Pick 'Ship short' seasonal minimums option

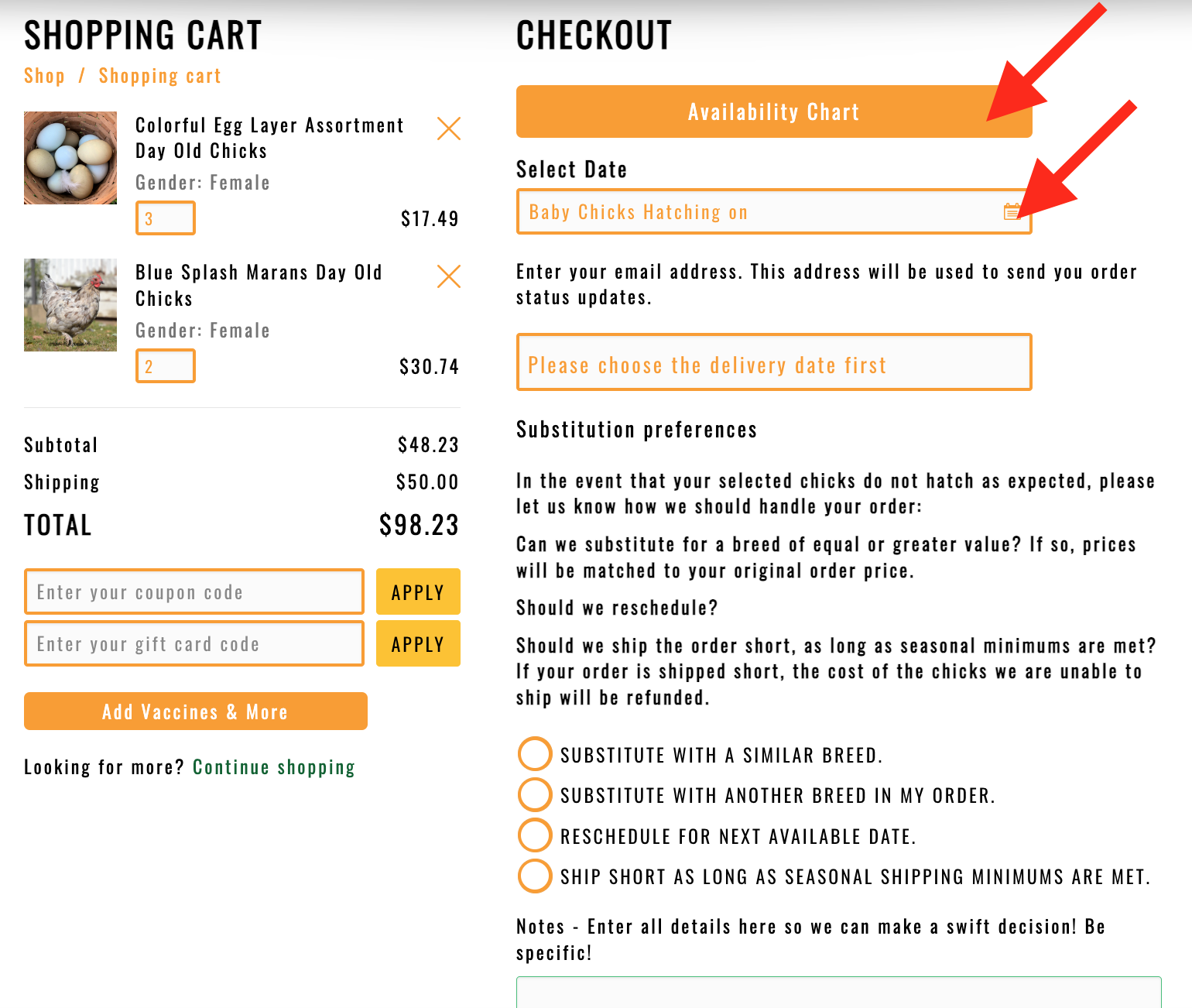535,876
